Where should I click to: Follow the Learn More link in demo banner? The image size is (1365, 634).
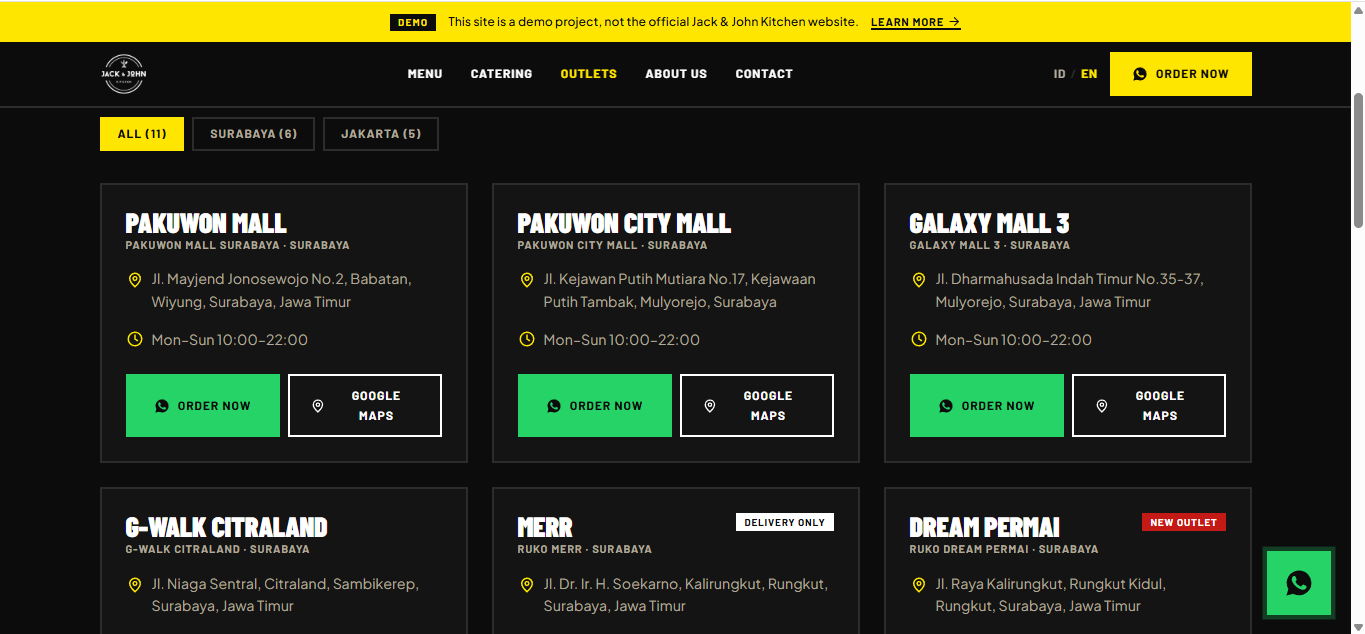point(915,22)
